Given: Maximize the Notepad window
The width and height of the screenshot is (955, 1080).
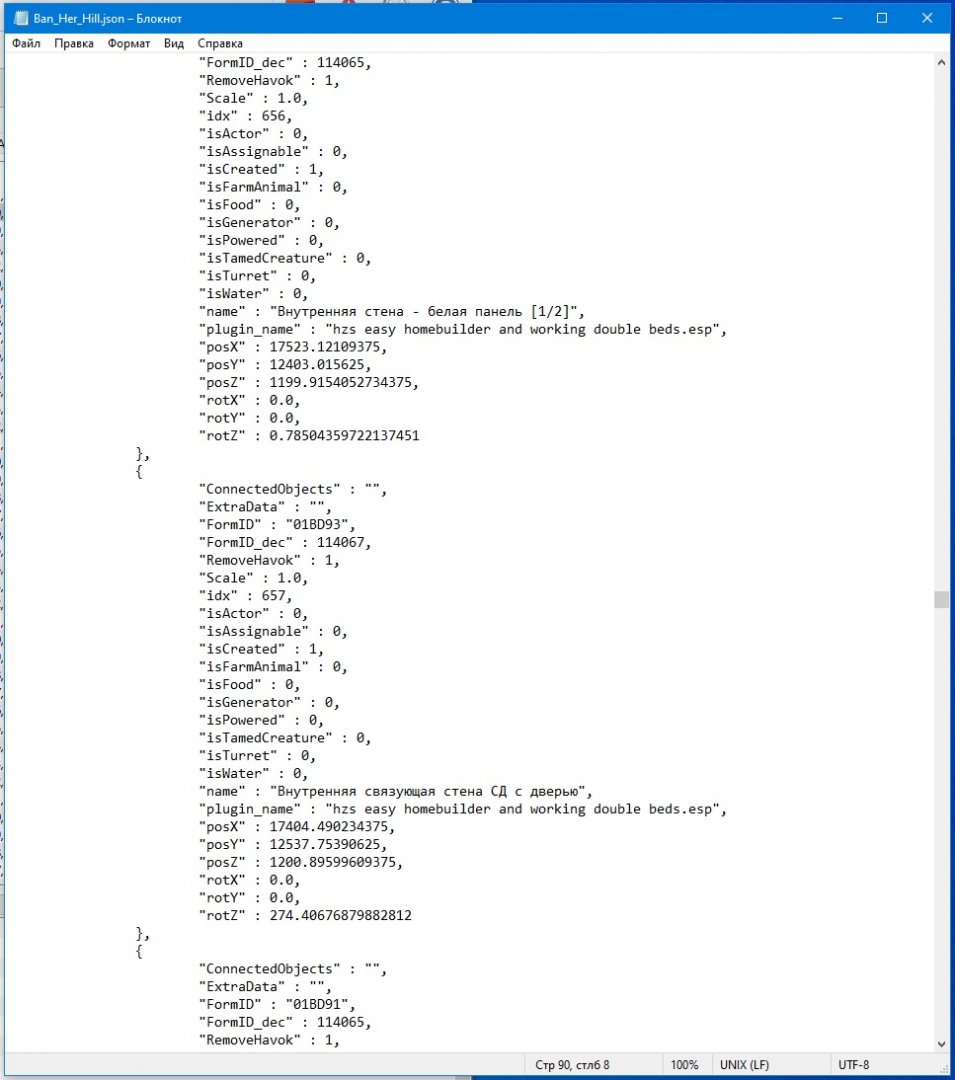Looking at the screenshot, I should click(x=881, y=19).
